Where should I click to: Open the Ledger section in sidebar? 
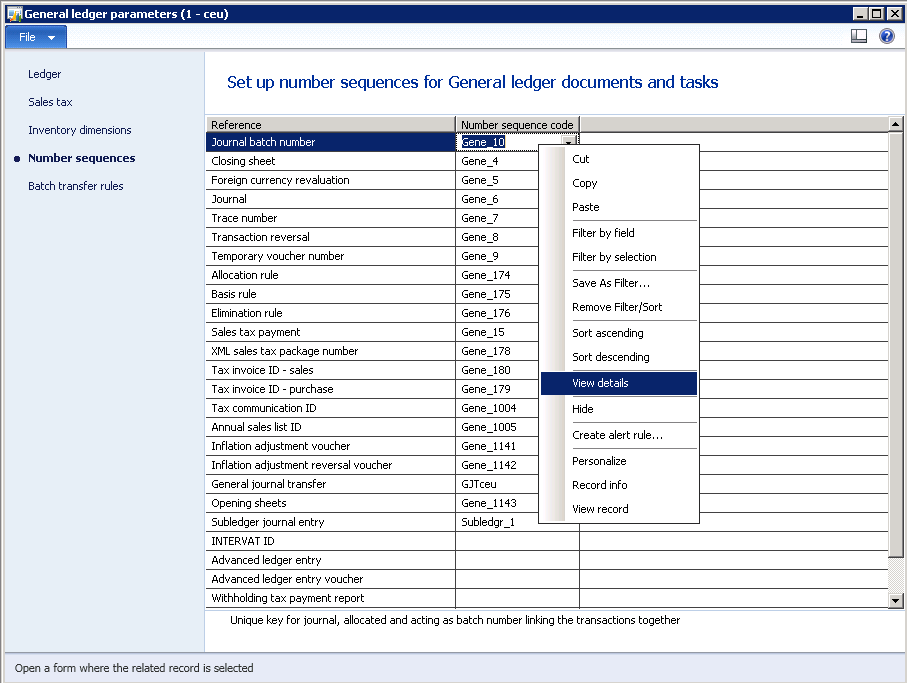point(44,74)
